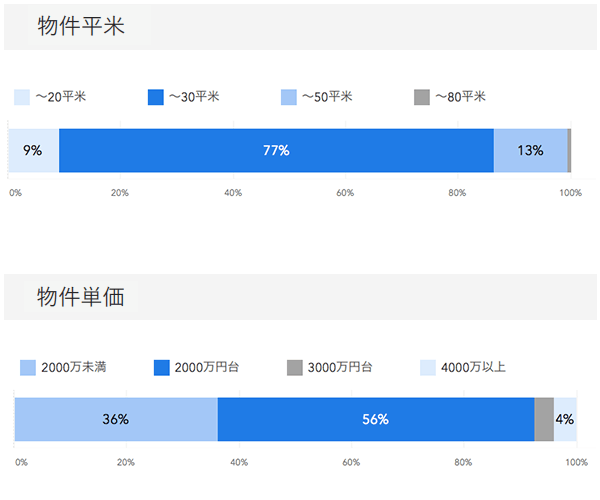600x500 pixels.
Task: Select the 77% bar segment
Action: (x=276, y=151)
